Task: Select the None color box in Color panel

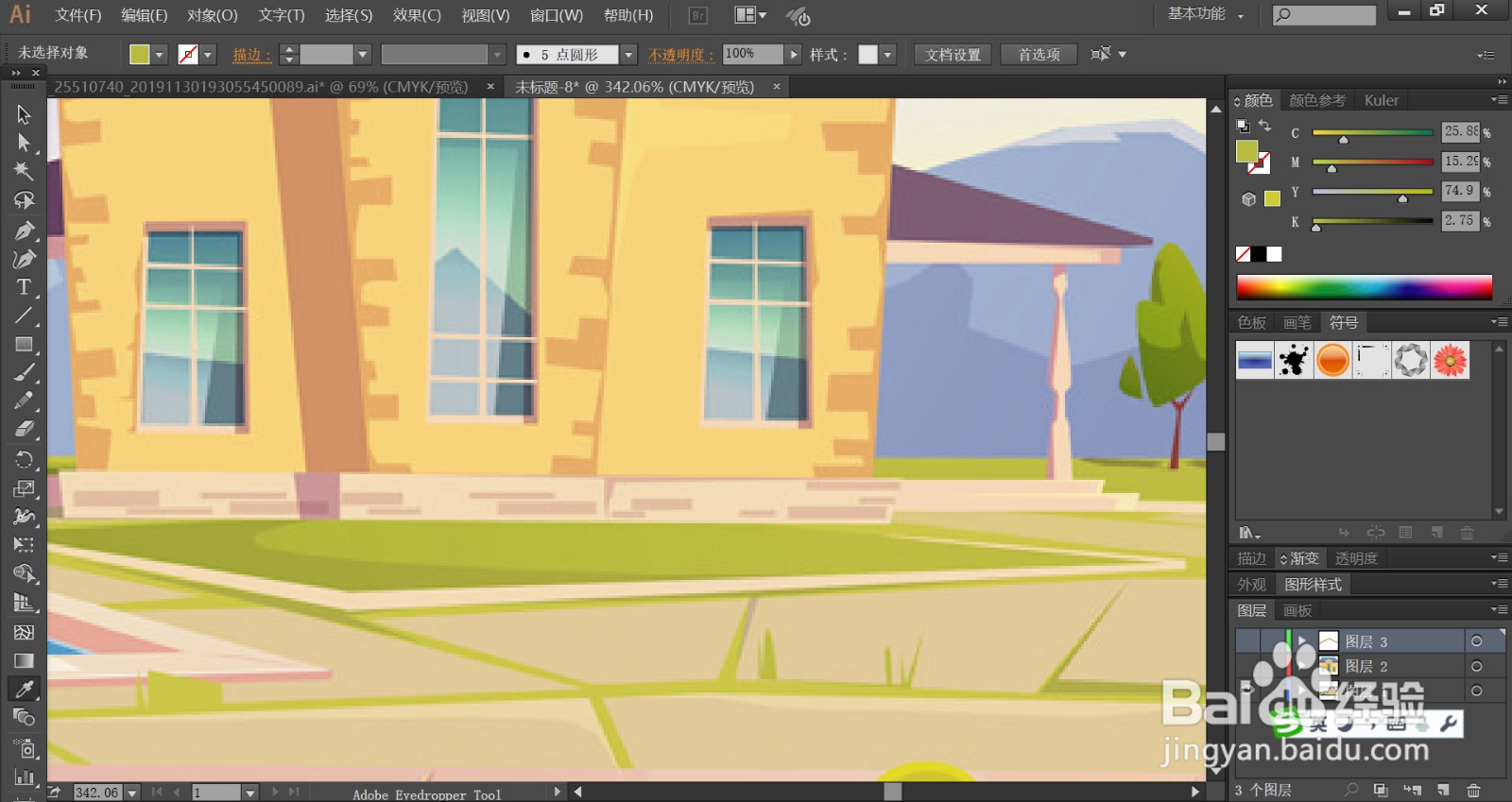Action: [x=1244, y=254]
